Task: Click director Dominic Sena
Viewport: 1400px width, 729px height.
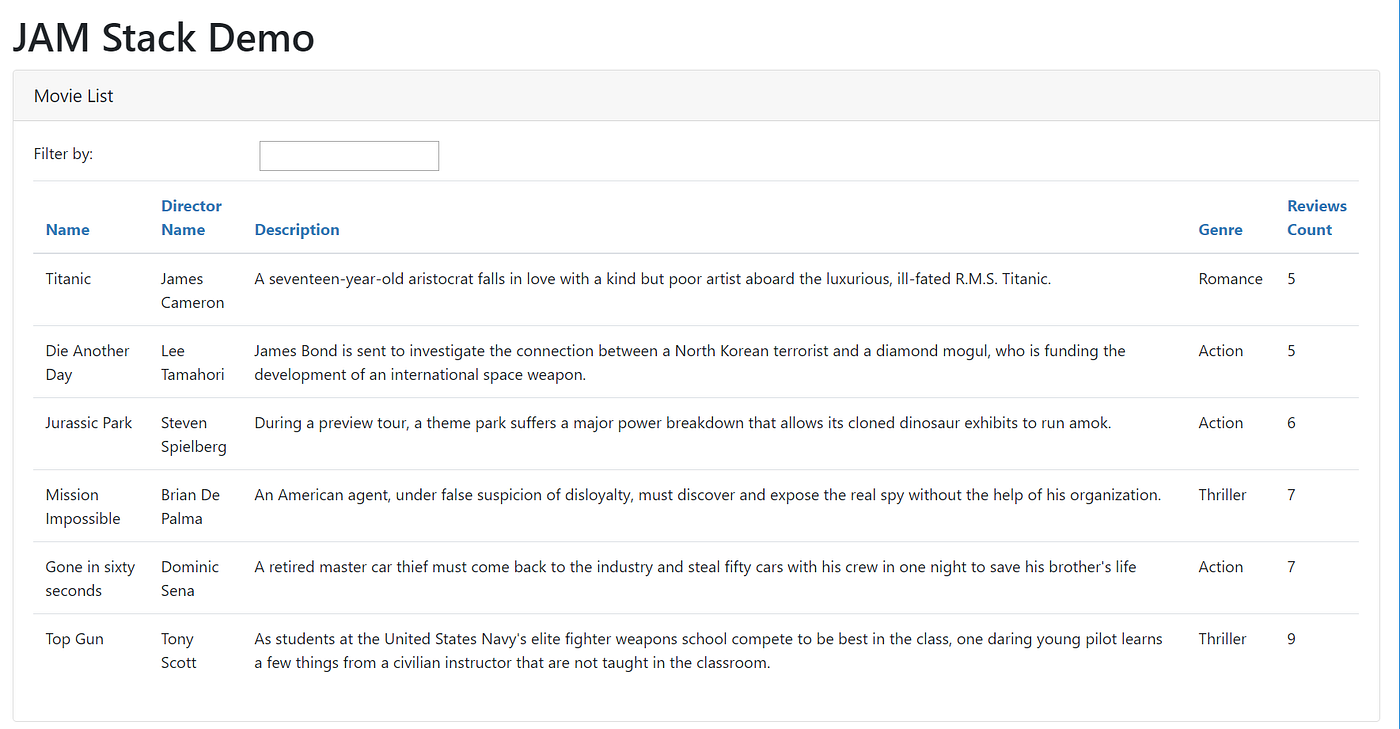Action: click(190, 579)
